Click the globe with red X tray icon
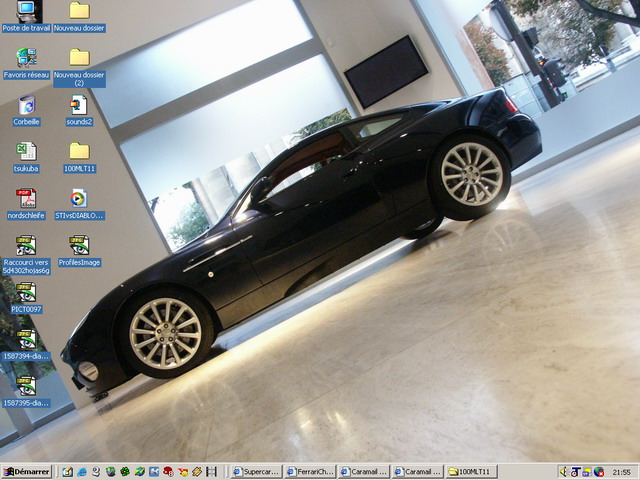640x480 pixels. pos(599,472)
